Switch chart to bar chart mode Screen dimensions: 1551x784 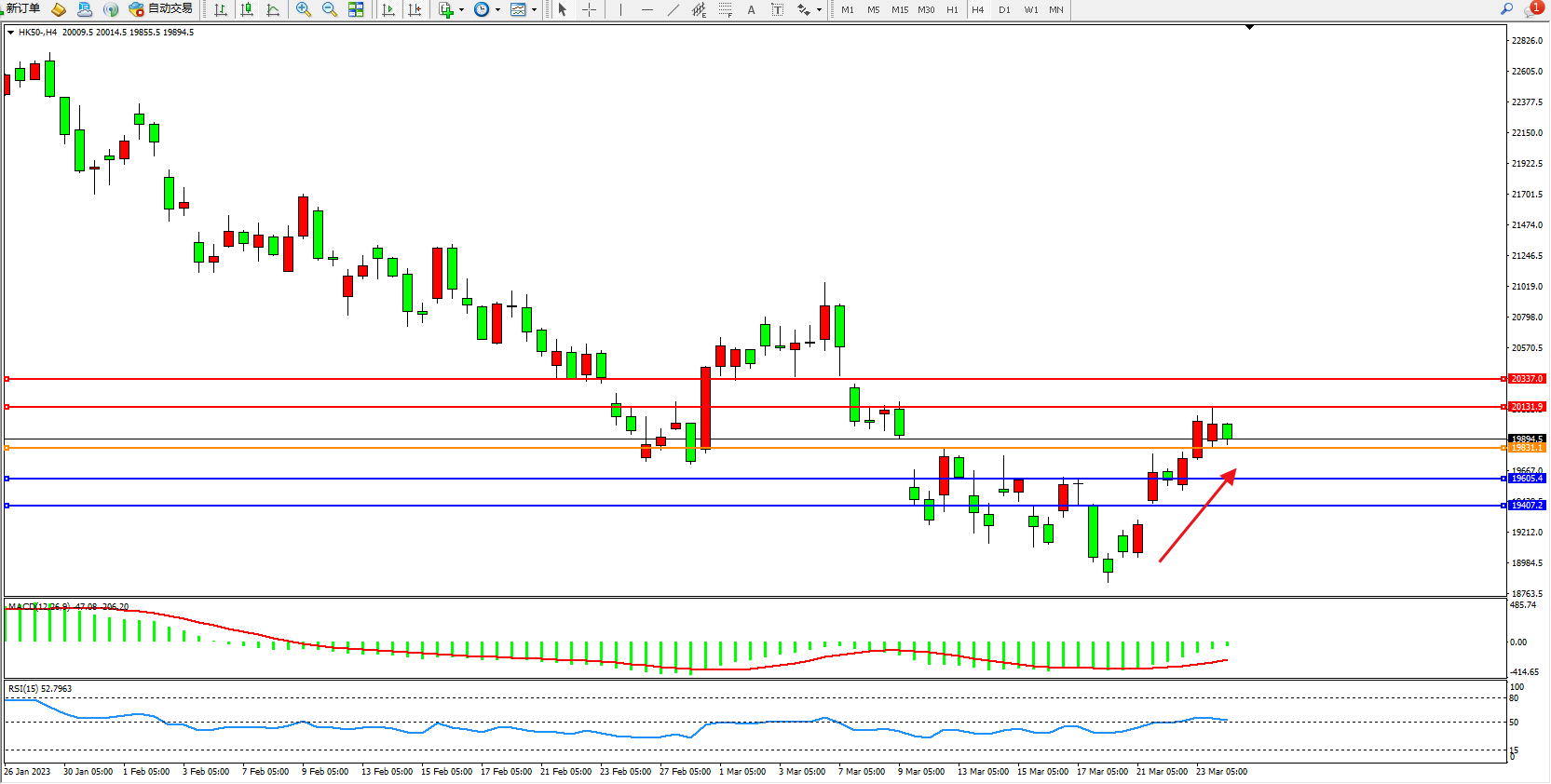[x=221, y=10]
